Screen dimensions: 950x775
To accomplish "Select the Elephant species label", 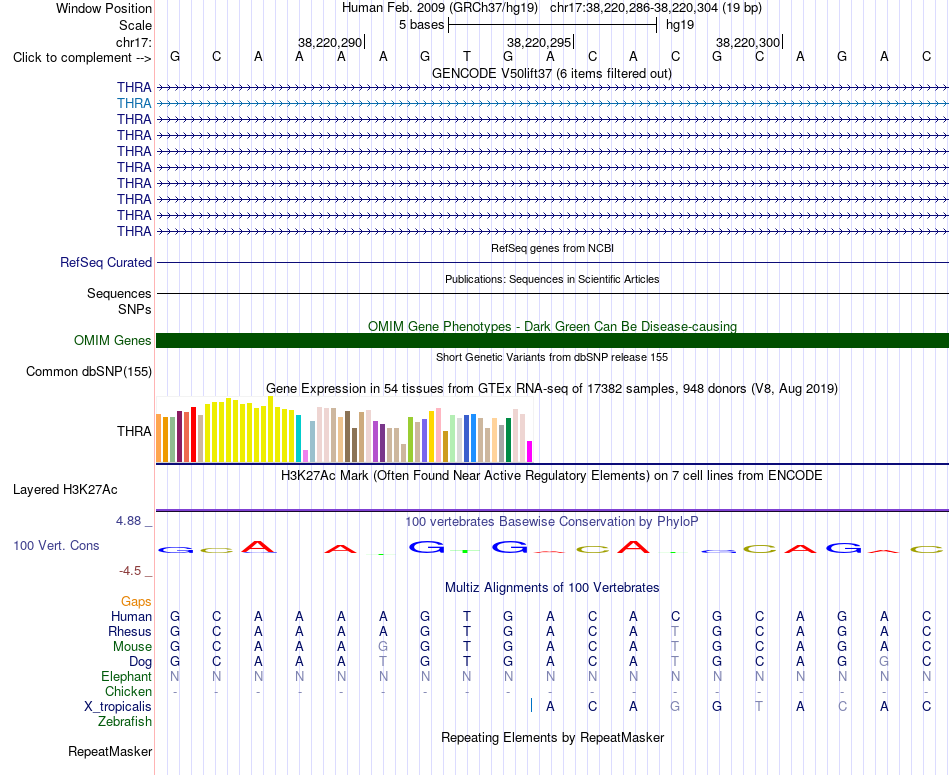I will click(126, 677).
